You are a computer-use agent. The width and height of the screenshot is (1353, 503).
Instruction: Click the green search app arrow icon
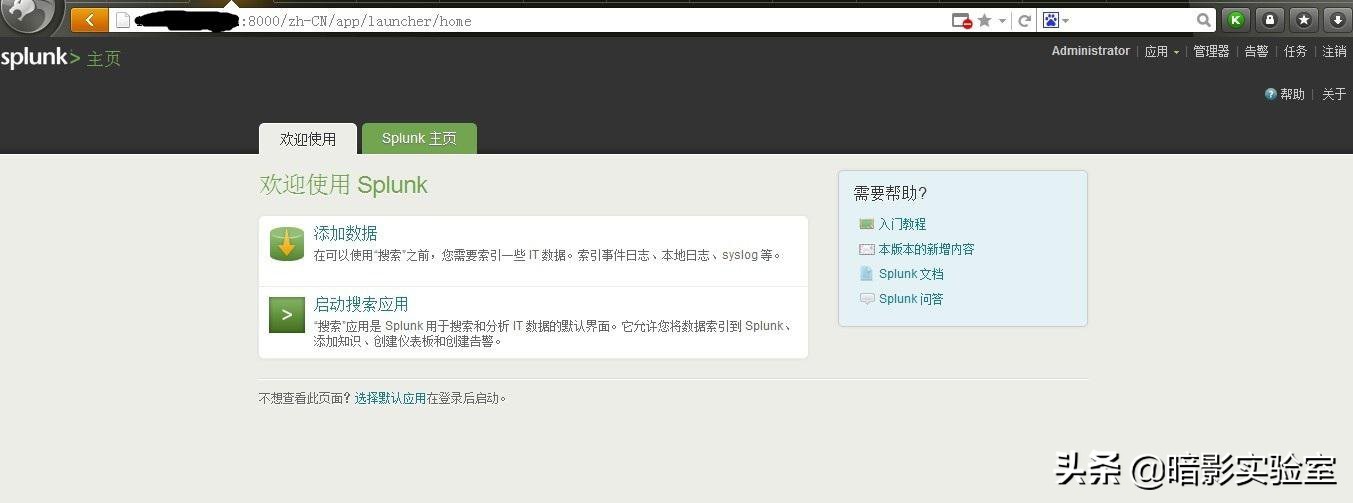pos(287,315)
